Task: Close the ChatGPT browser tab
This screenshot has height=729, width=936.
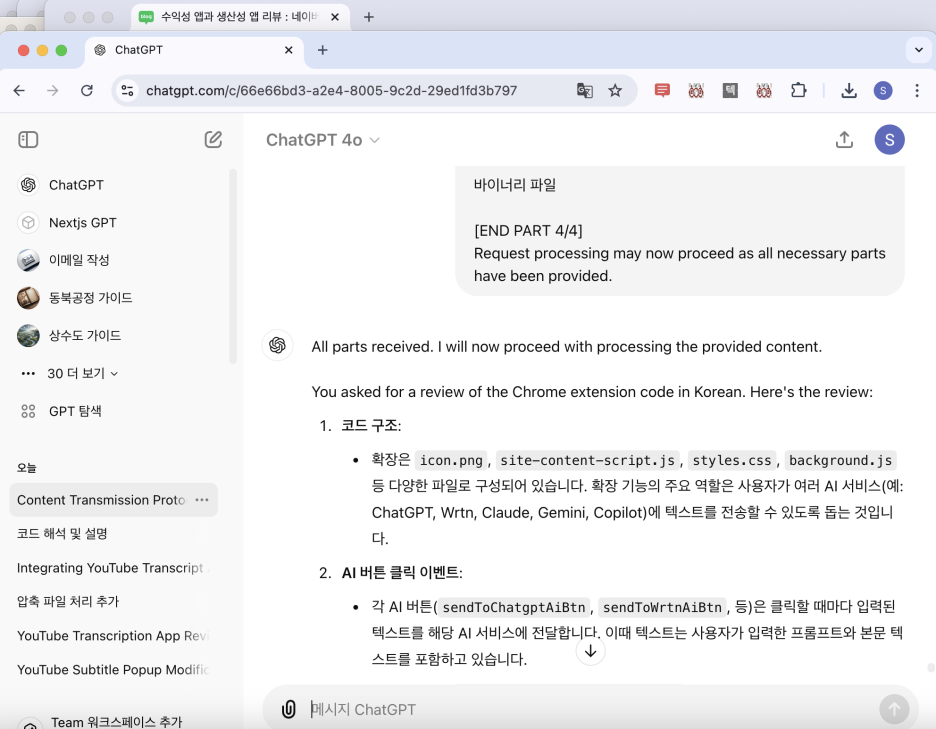Action: pos(289,50)
